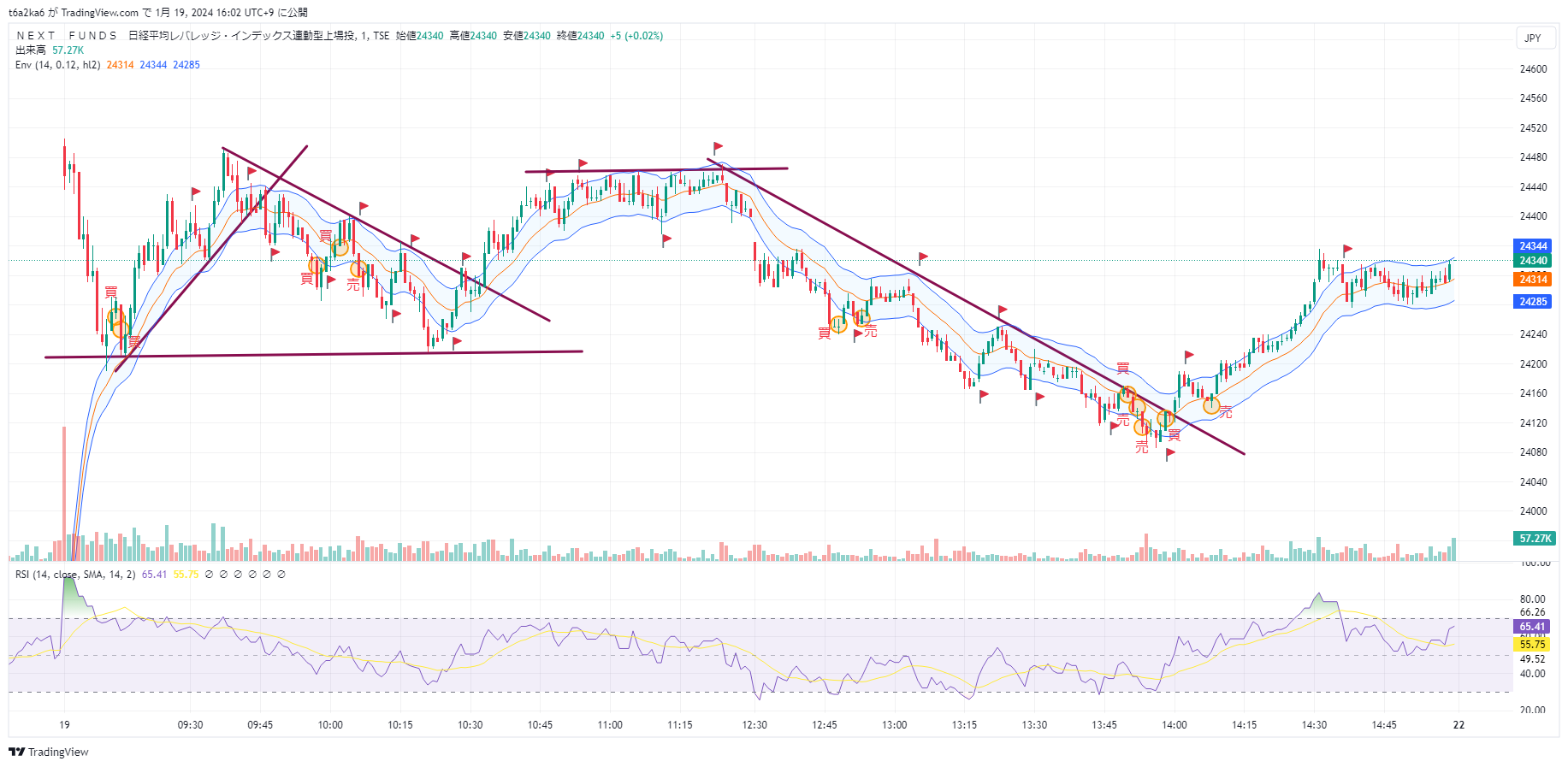
Task: Click the red flag above the 14:30 peak
Action: pos(1347,250)
